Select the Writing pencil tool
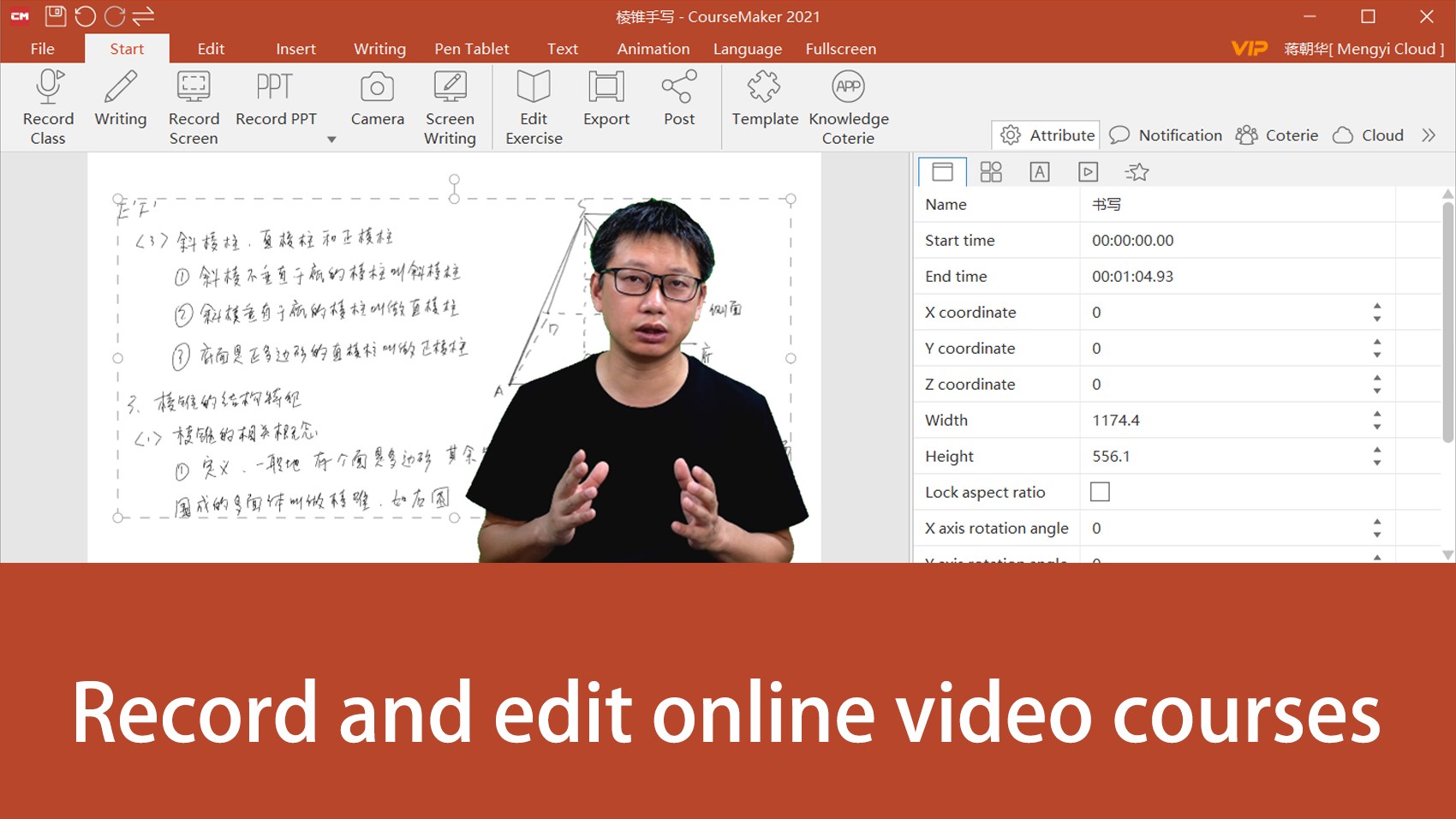This screenshot has width=1456, height=819. tap(121, 87)
